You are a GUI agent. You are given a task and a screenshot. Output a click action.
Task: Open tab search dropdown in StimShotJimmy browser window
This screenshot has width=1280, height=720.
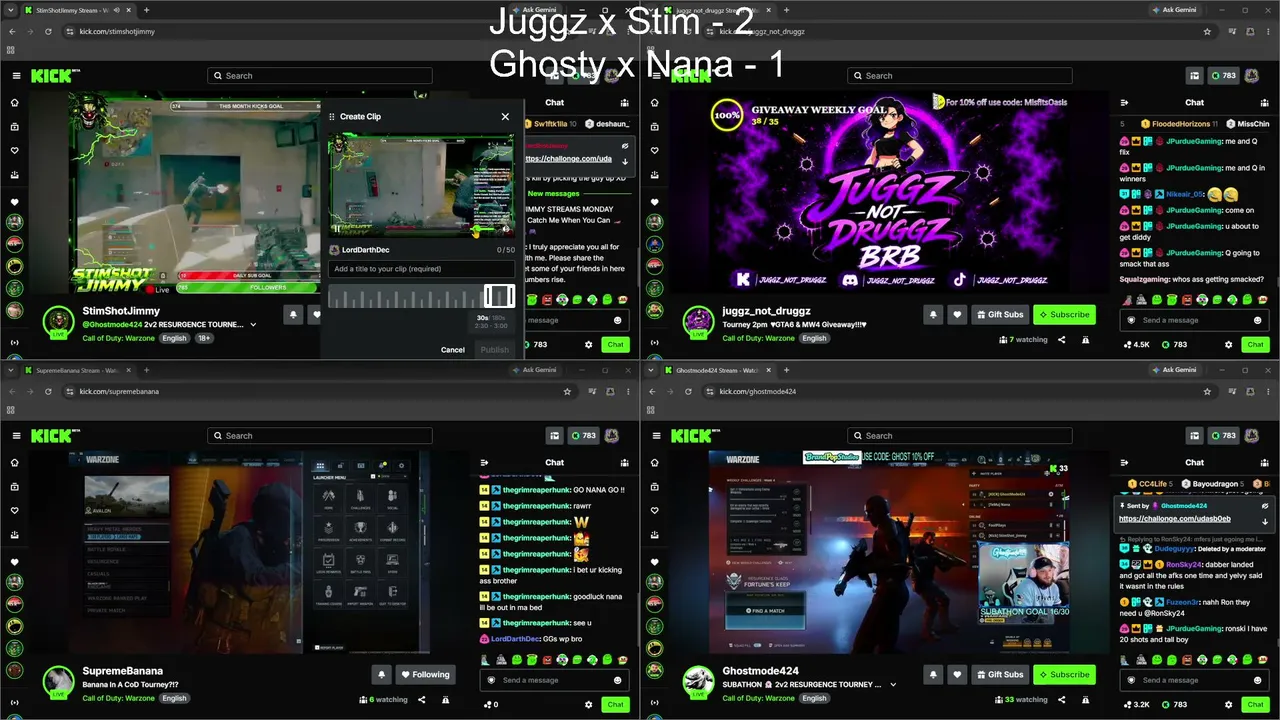[11, 10]
